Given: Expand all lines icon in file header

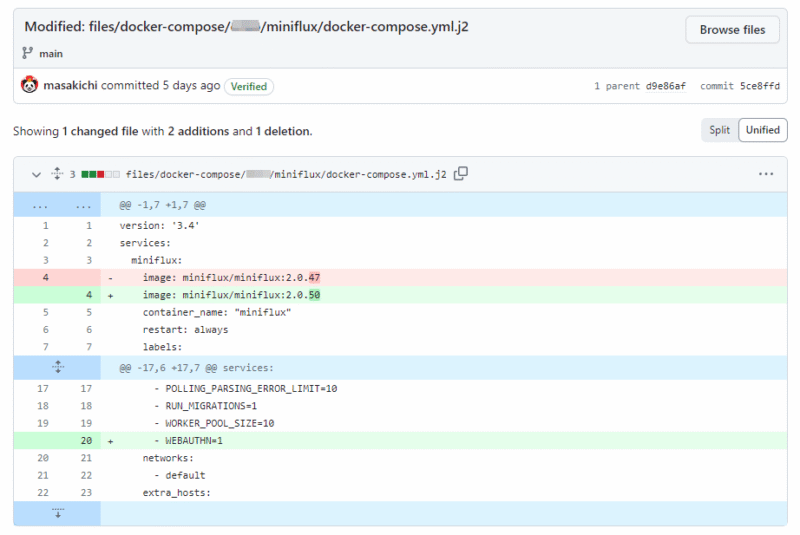Looking at the screenshot, I should click(57, 174).
